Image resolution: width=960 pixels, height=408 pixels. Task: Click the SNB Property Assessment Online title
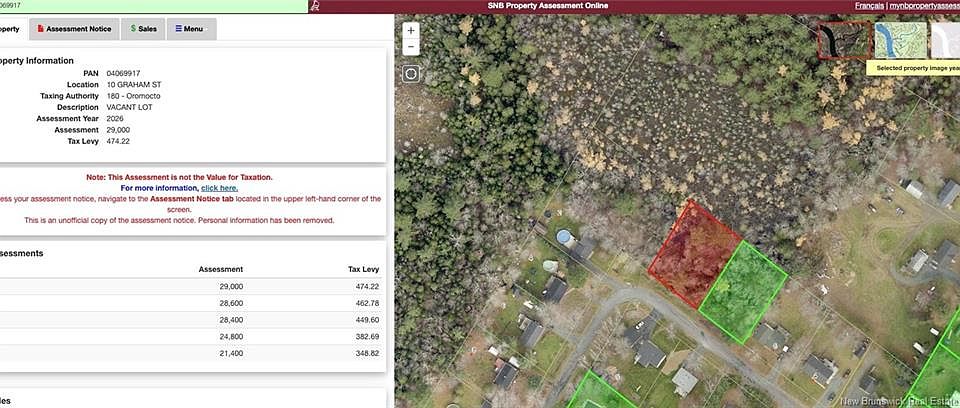coord(548,6)
